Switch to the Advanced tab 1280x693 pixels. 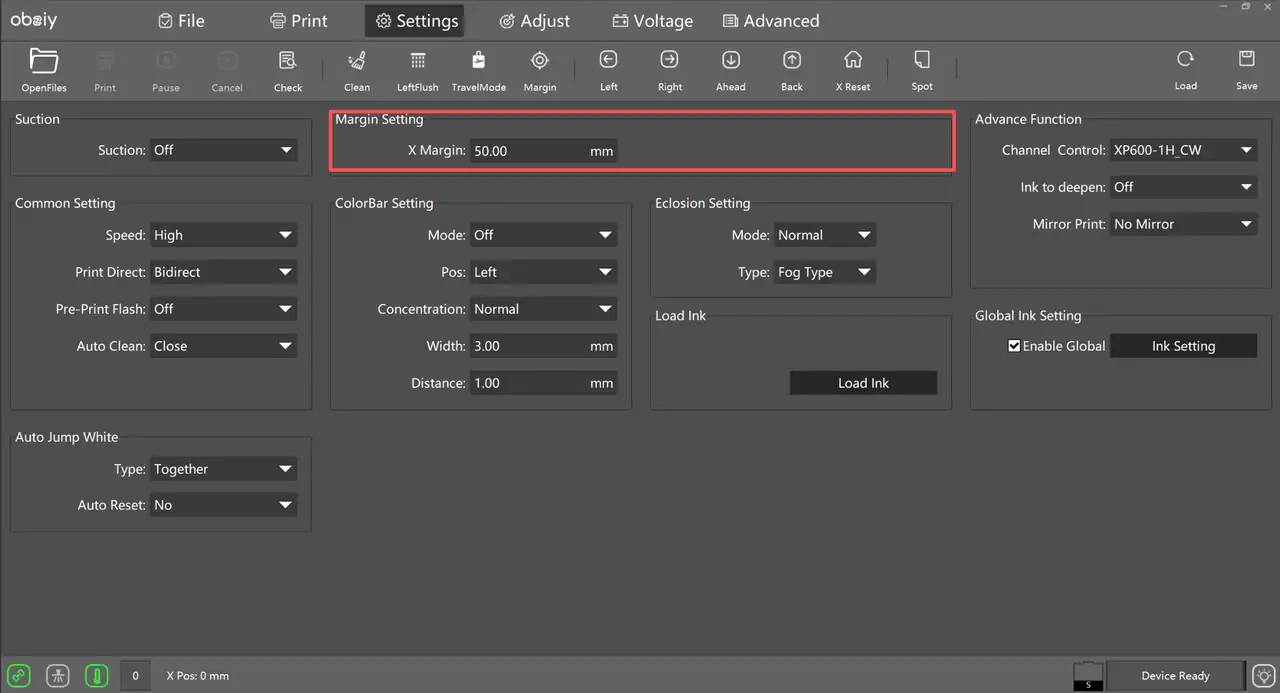(771, 21)
